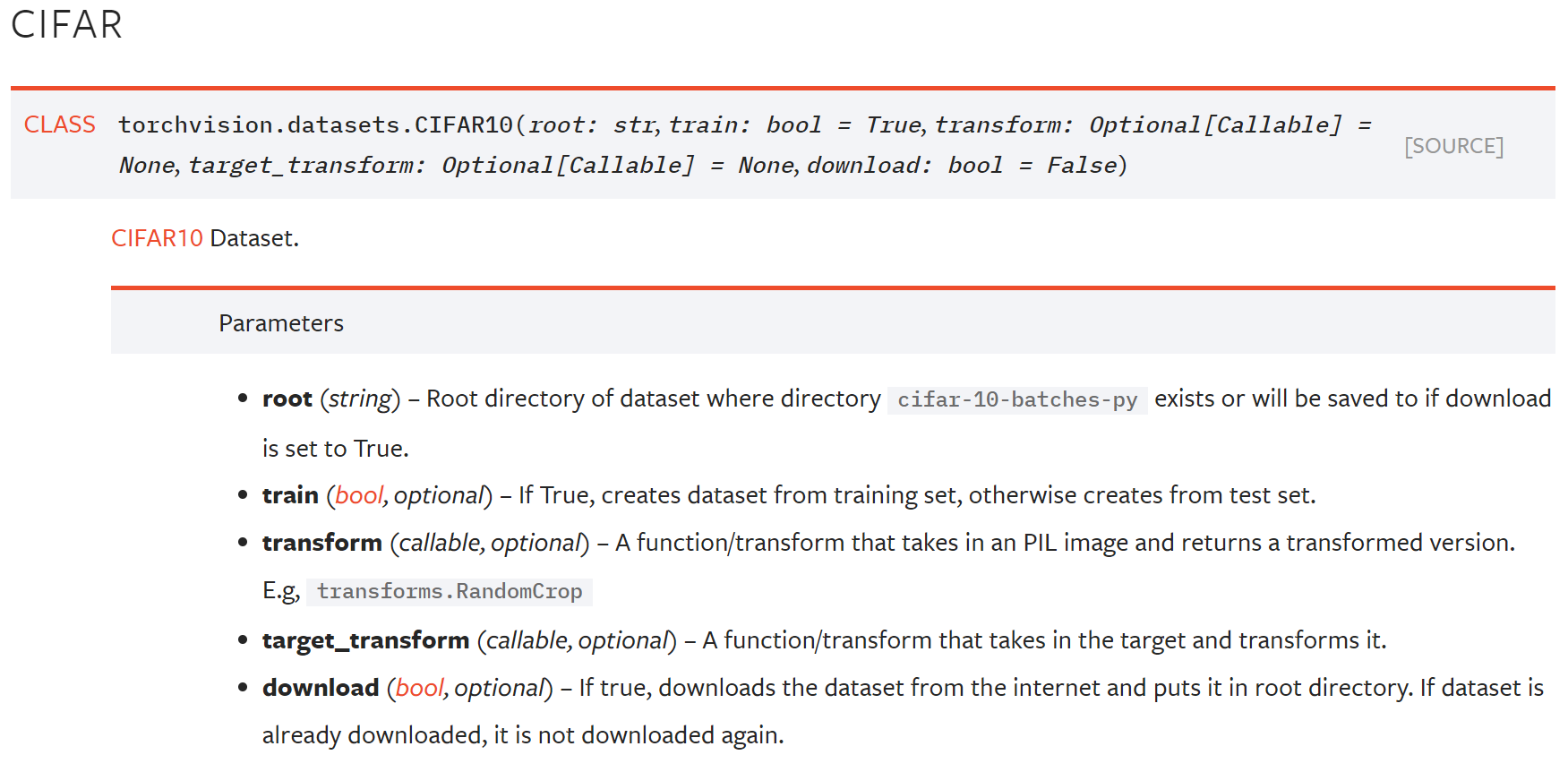Viewport: 1568px width, 772px height.
Task: Click 'train: bool = True' in the signature
Action: 795,124
